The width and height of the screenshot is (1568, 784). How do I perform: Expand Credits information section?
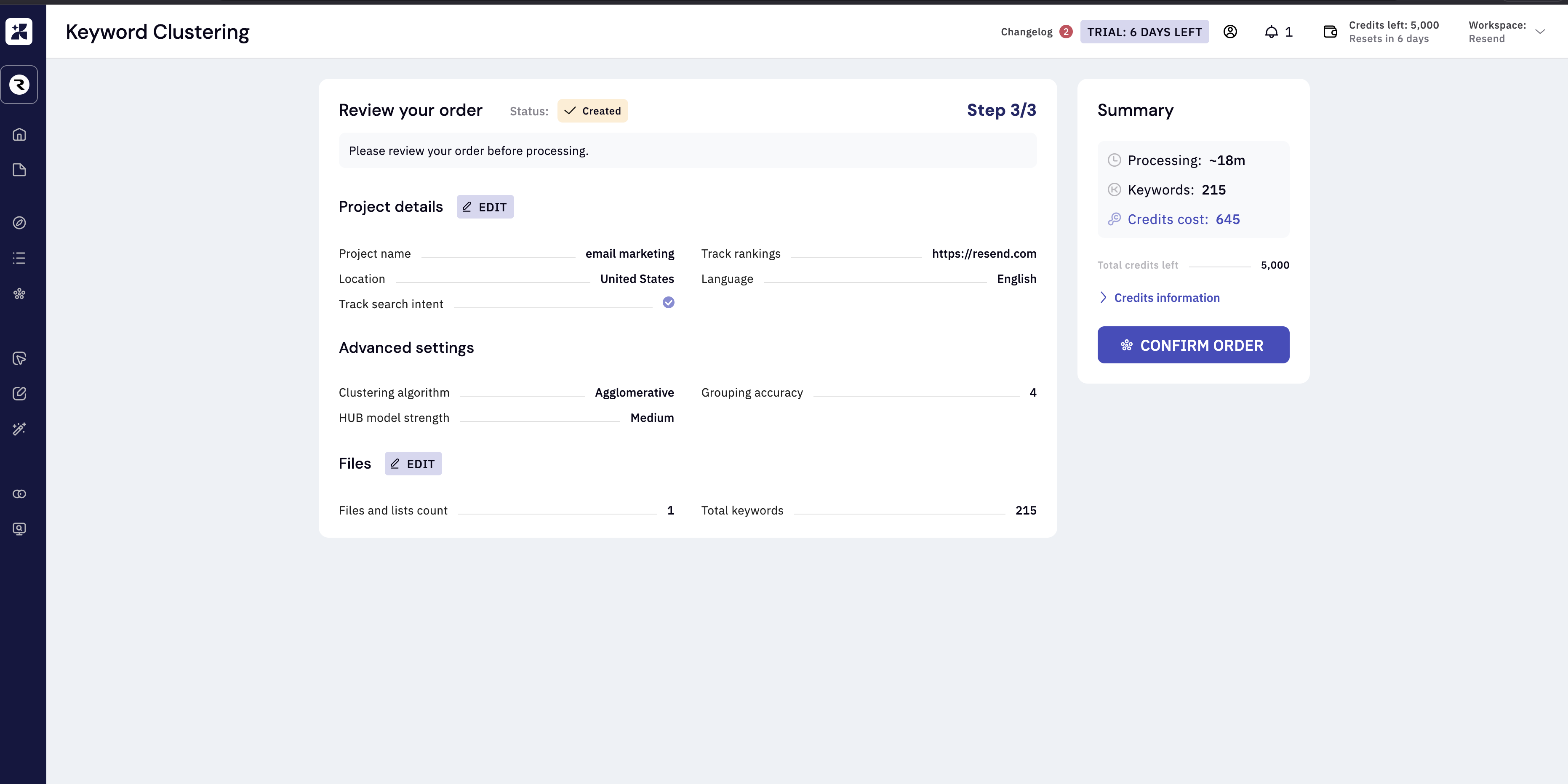tap(1166, 298)
